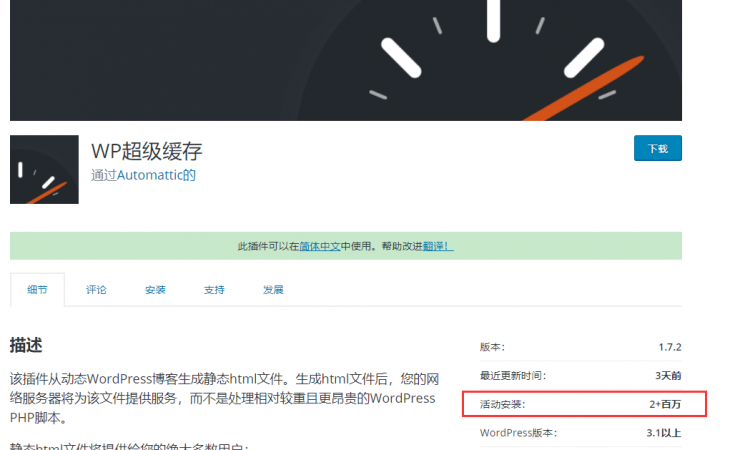Click the WordPress版本 label
Viewport: 750px width, 450px height.
pos(518,433)
